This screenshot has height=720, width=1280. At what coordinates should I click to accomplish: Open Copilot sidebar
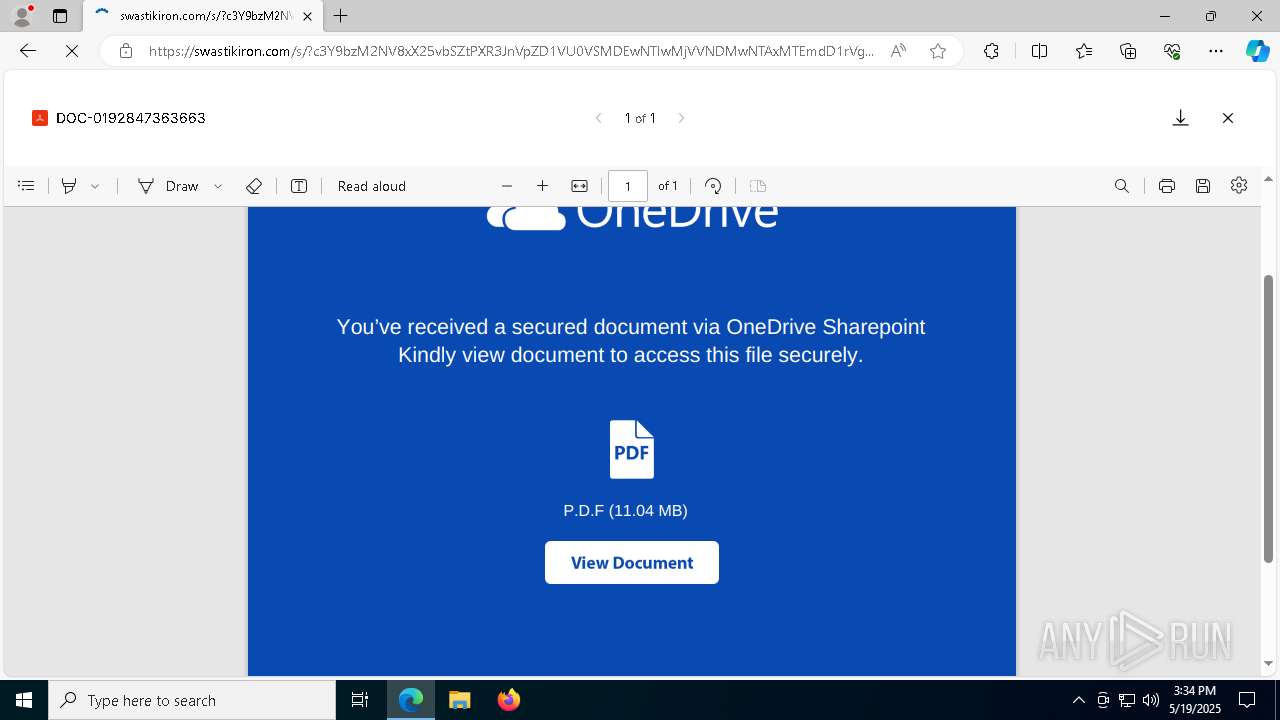(1257, 51)
